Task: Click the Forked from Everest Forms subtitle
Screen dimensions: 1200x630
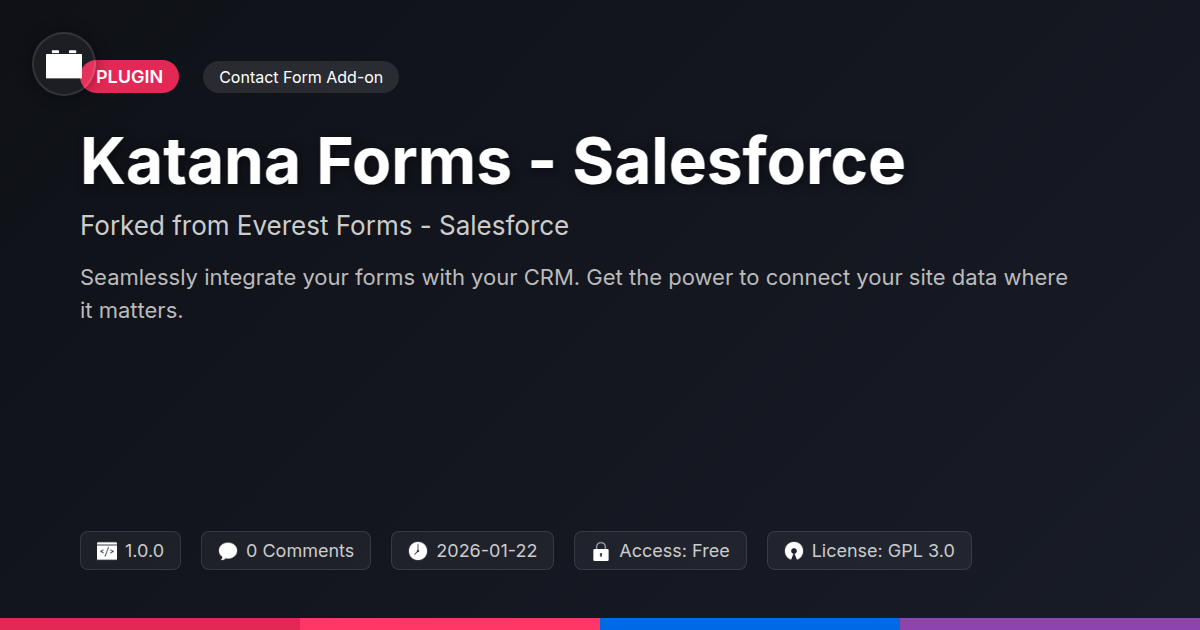Action: [x=324, y=226]
